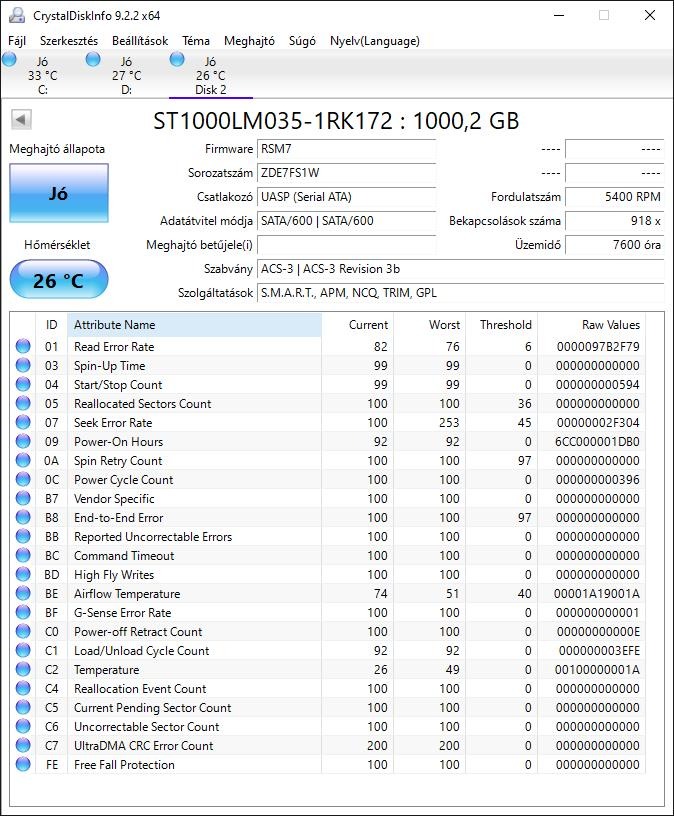Click the serial number field ZDE7FS1W
This screenshot has height=816, width=674.
[x=346, y=173]
